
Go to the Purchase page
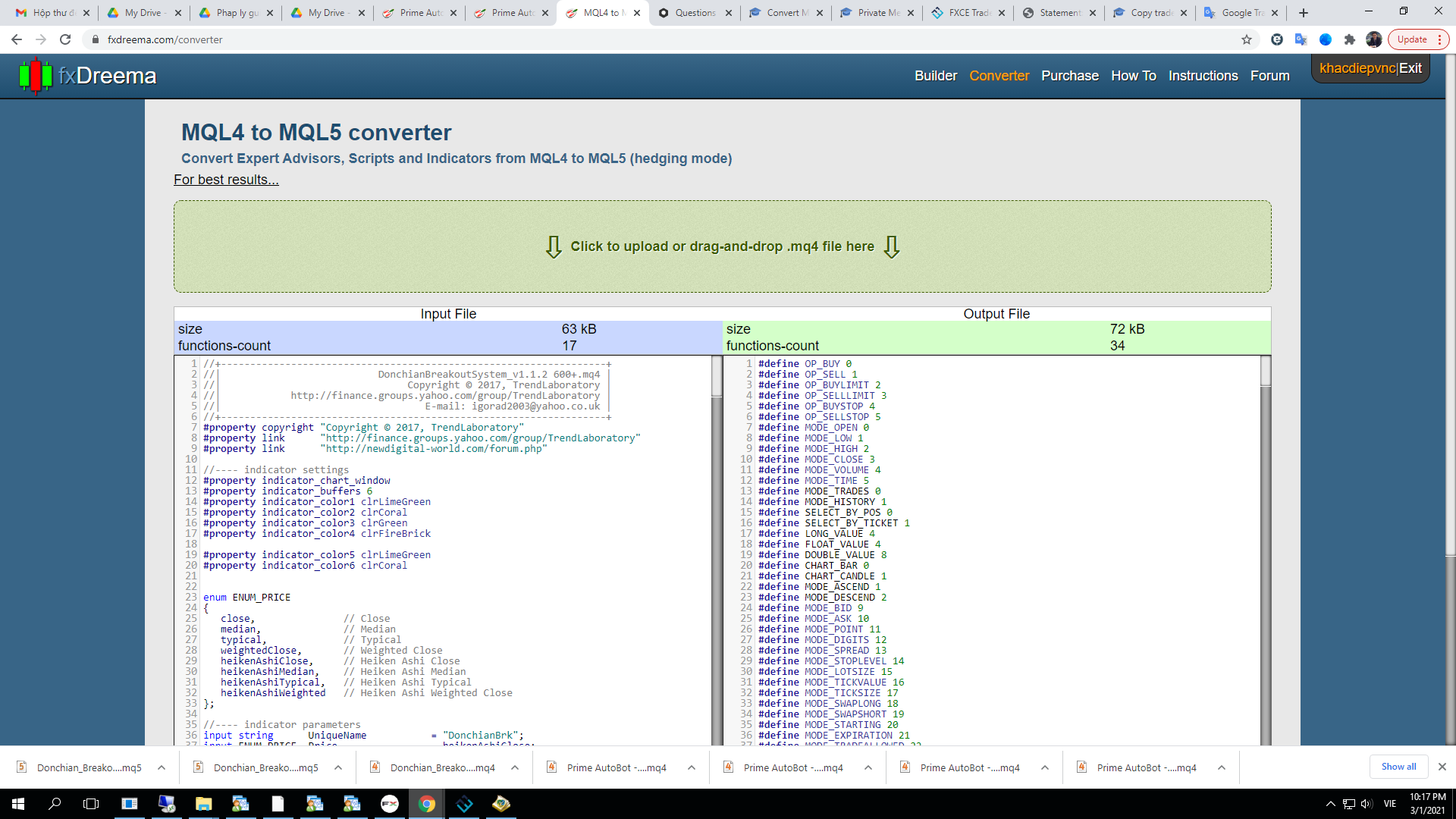pyautogui.click(x=1069, y=76)
